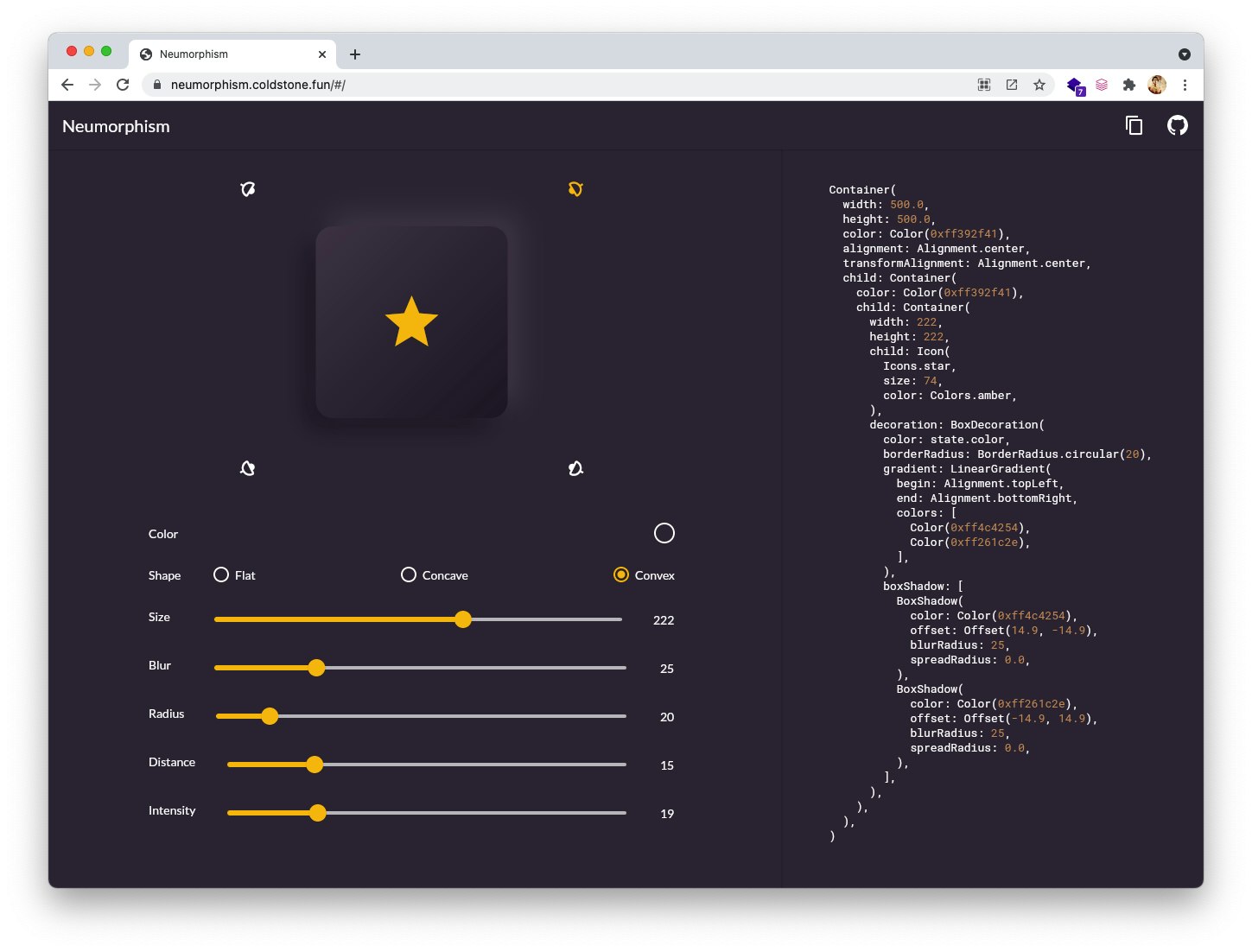This screenshot has width=1252, height=952.
Task: Copy the generated code with the copy icon
Action: click(1134, 126)
